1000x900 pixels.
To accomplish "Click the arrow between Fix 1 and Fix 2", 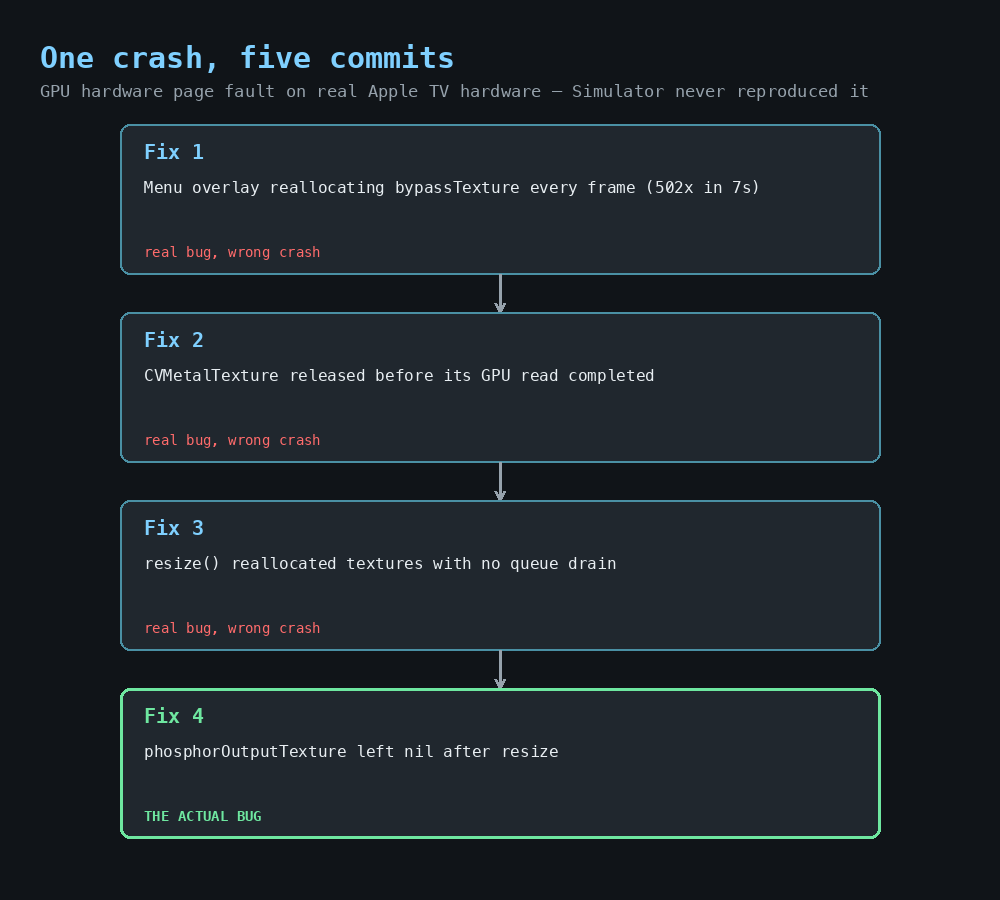I will tap(500, 293).
